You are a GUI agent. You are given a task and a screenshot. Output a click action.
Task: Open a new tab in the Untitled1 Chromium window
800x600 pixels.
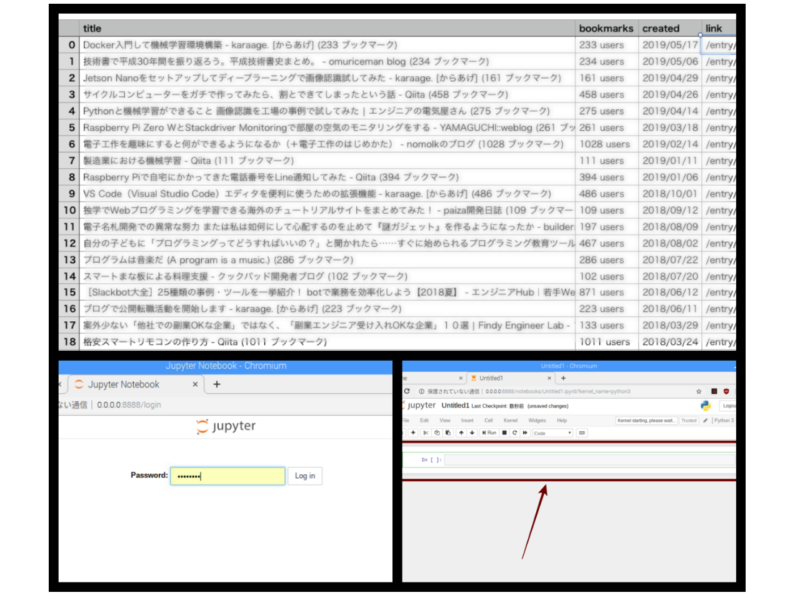tap(563, 378)
